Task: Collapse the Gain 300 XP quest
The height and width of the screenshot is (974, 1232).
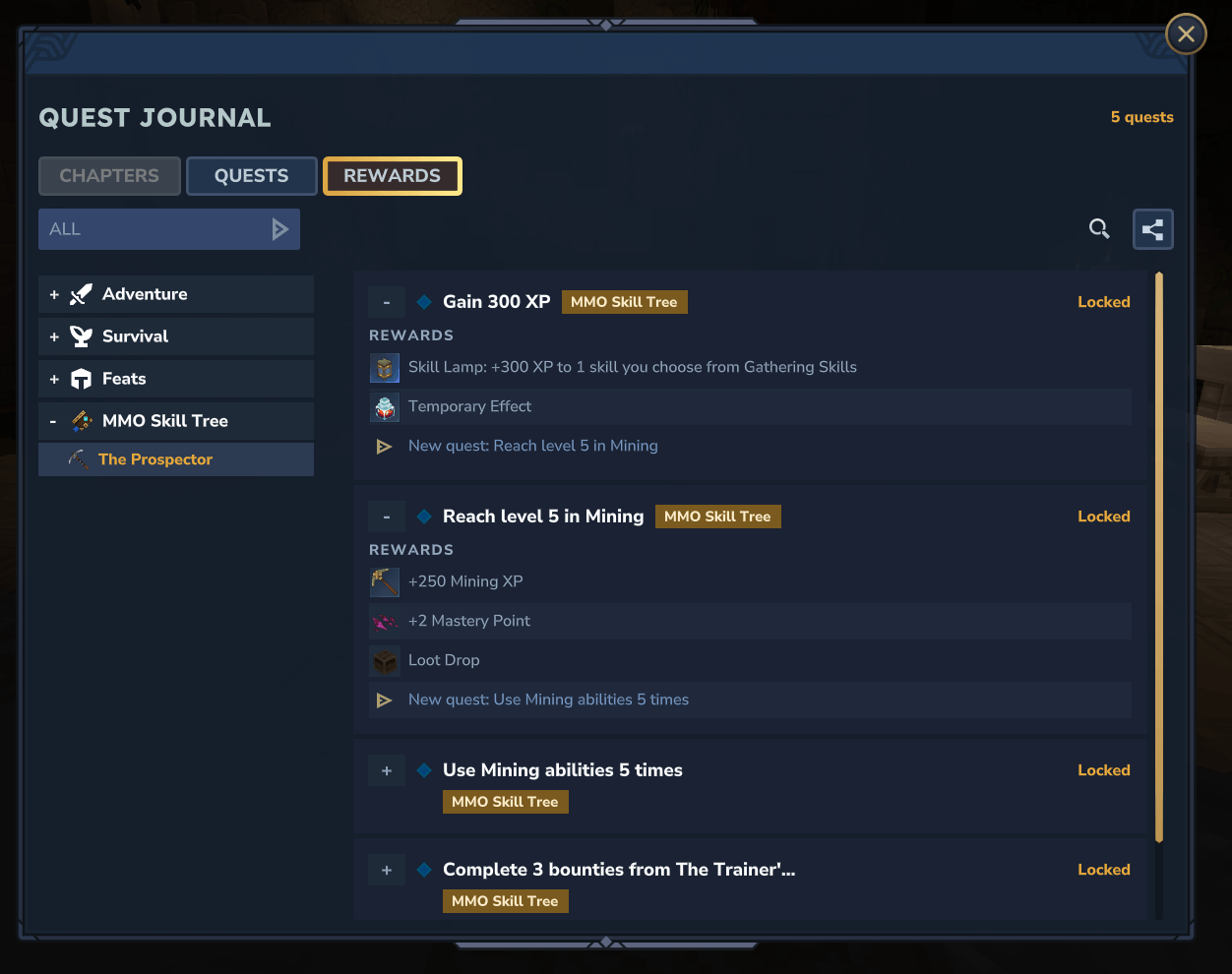Action: 387,302
